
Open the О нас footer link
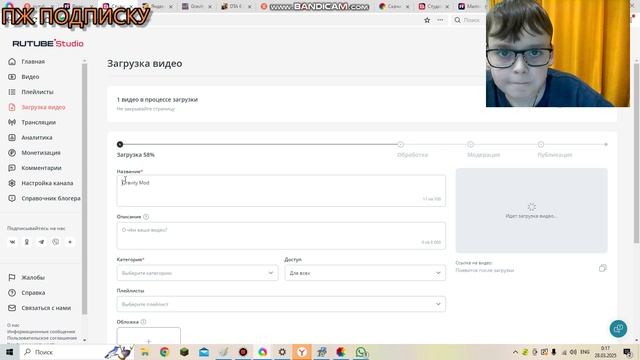[x=13, y=325]
